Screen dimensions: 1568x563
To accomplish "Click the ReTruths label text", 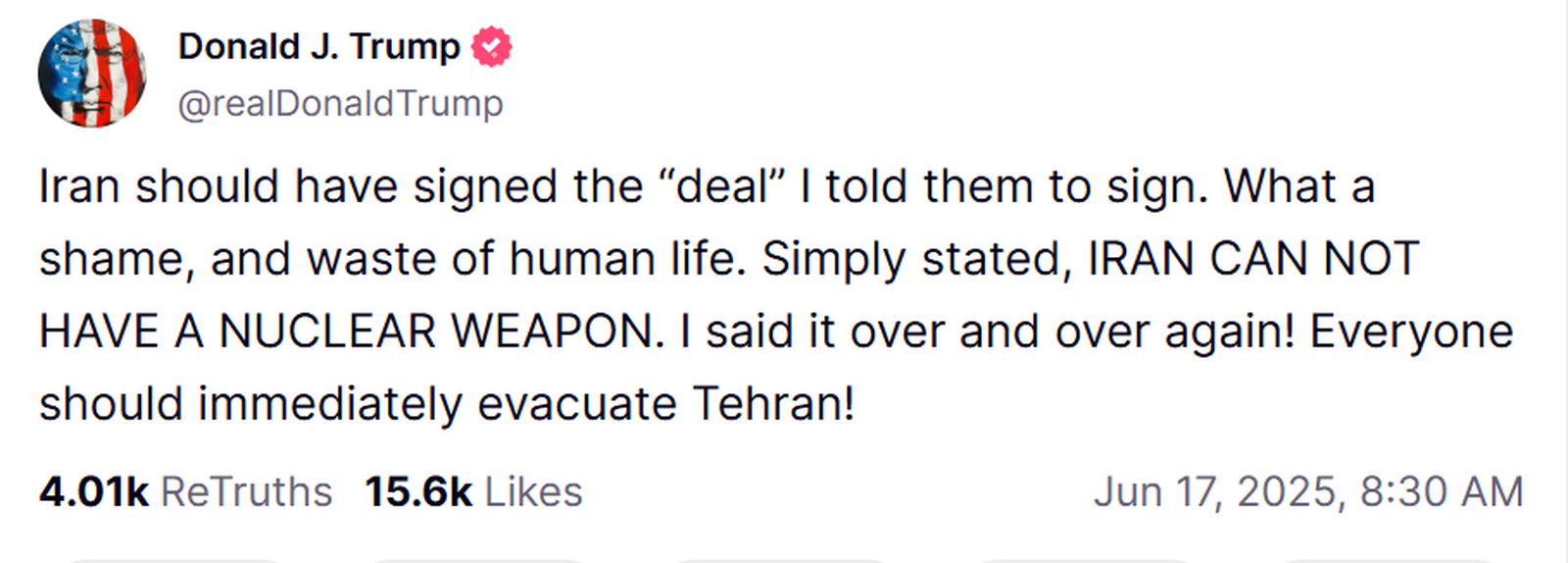I will (x=246, y=491).
